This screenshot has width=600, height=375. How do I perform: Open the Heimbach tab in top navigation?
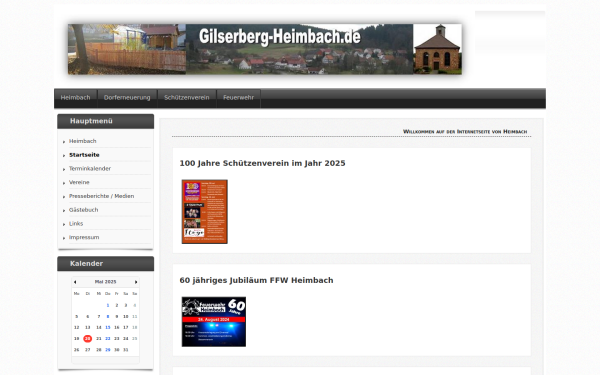click(75, 98)
